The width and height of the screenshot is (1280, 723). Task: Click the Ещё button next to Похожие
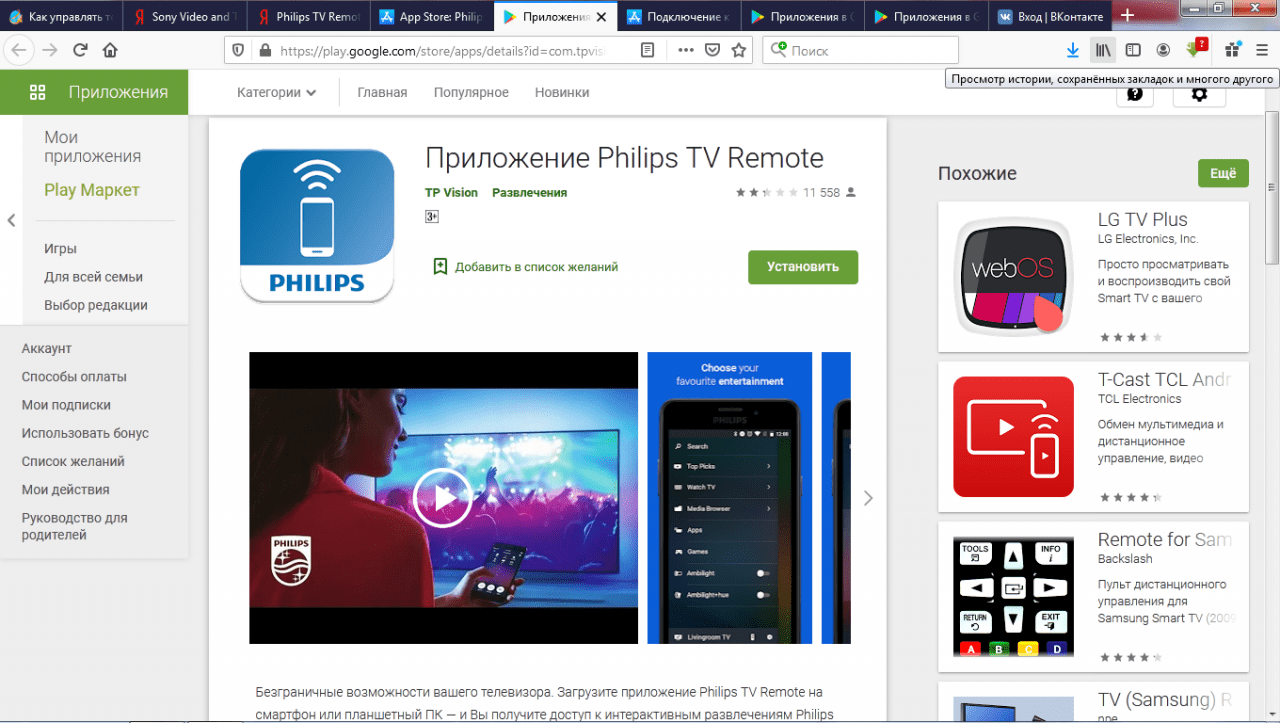point(1223,173)
